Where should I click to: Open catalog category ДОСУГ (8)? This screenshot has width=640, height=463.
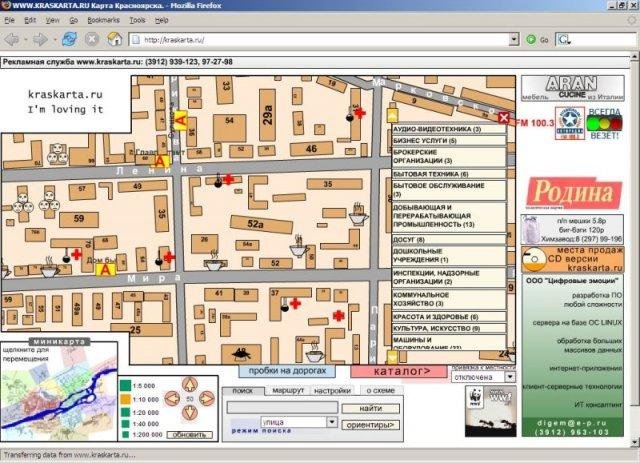click(449, 240)
